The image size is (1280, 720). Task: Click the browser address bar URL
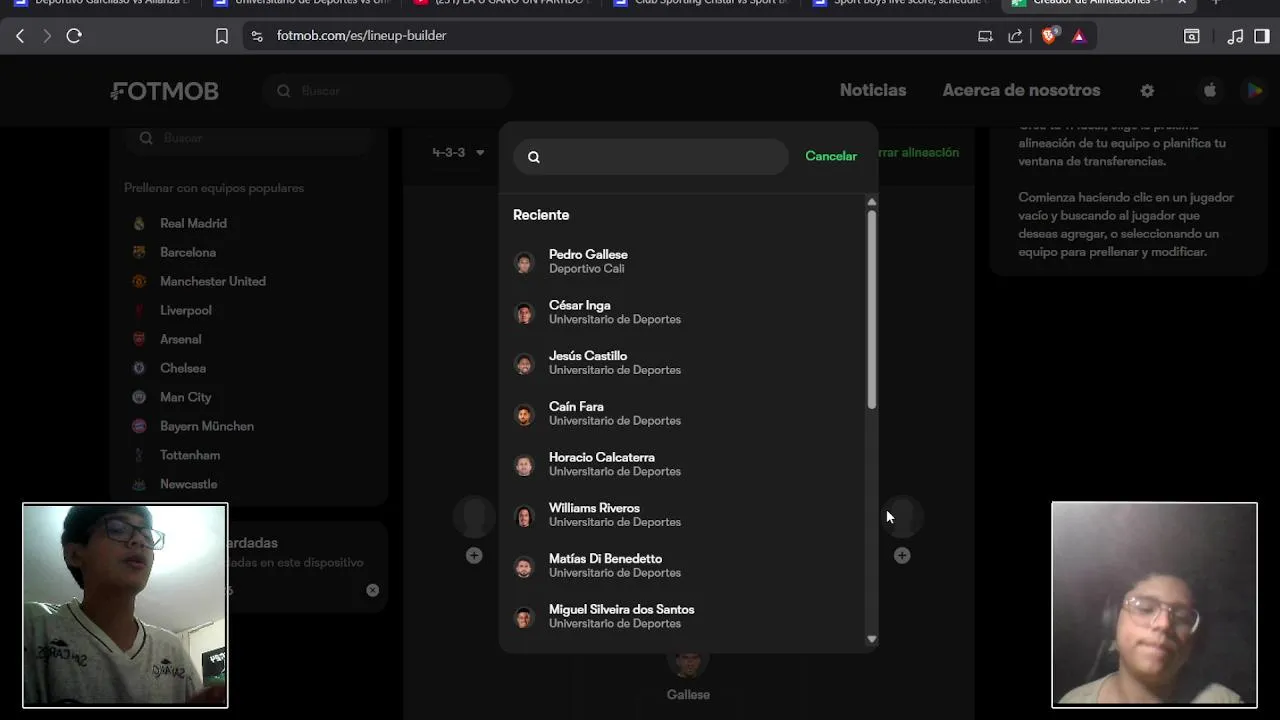[362, 36]
